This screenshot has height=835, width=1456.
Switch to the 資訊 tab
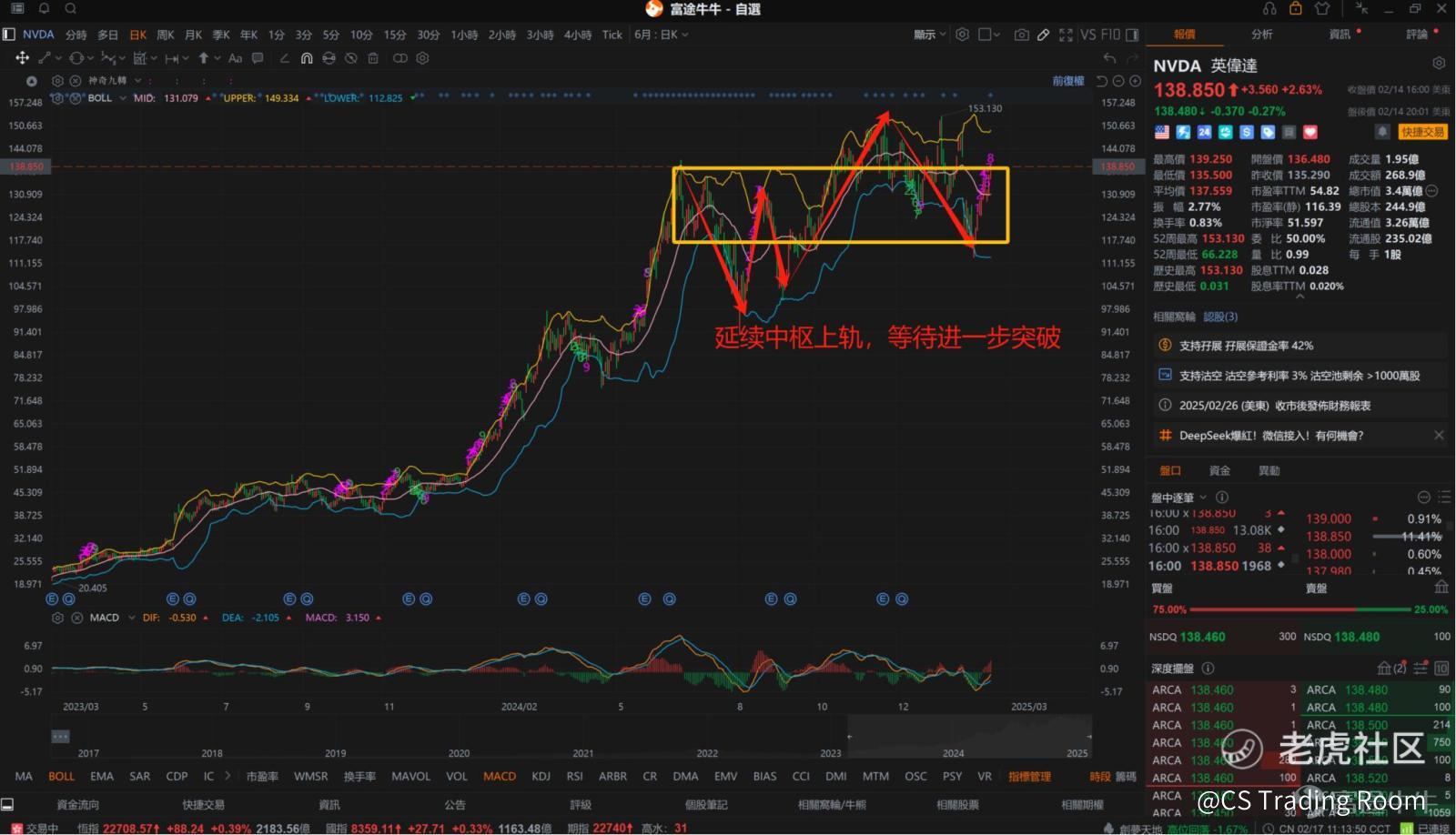1340,35
